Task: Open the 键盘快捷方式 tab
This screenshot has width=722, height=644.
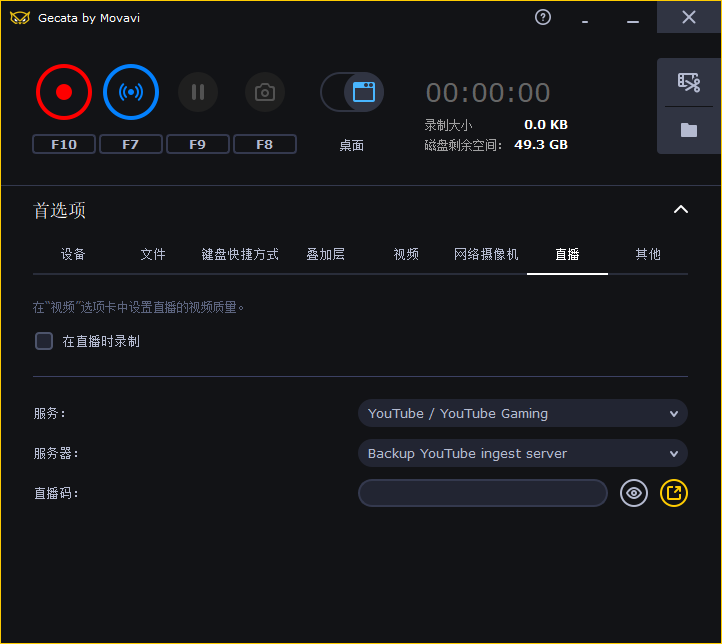Action: click(x=240, y=254)
